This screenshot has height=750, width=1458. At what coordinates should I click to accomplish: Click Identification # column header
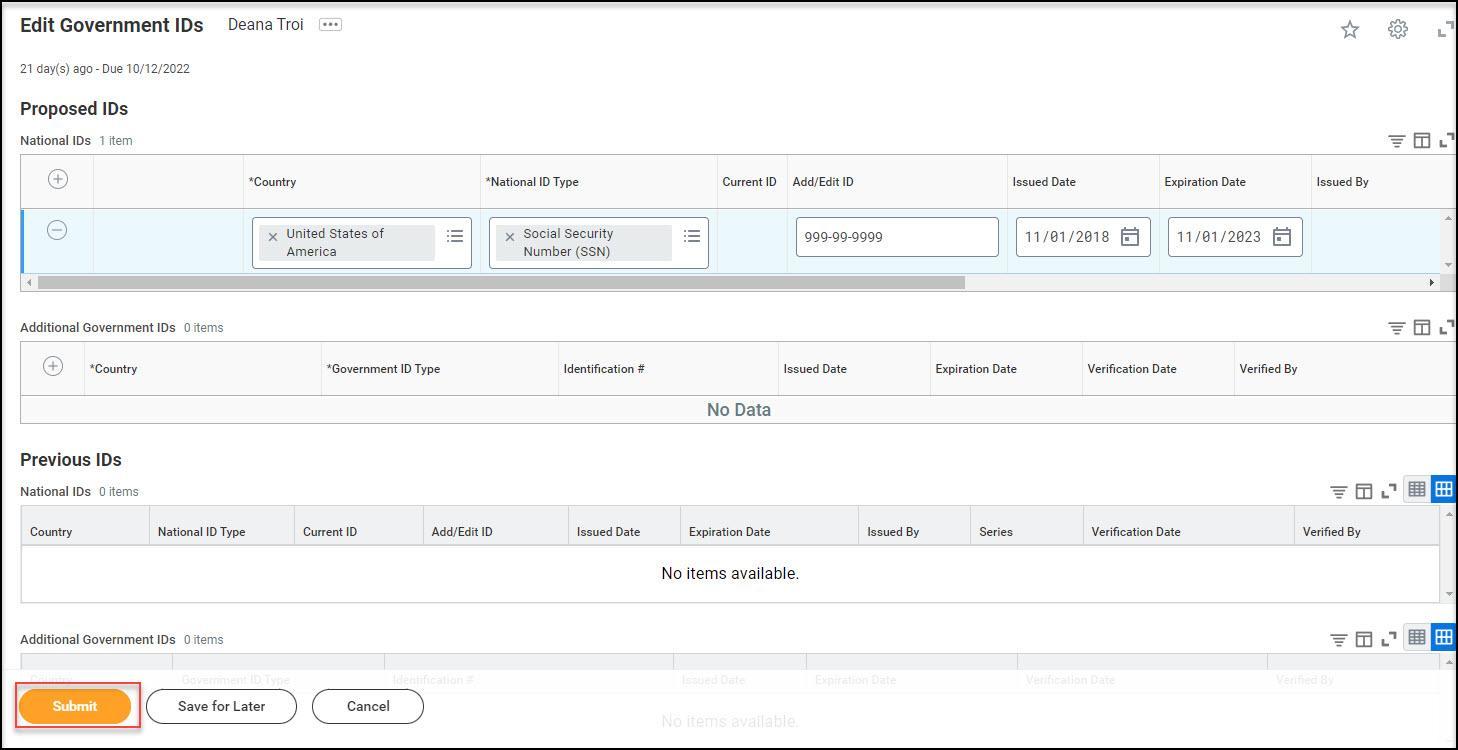(x=604, y=369)
